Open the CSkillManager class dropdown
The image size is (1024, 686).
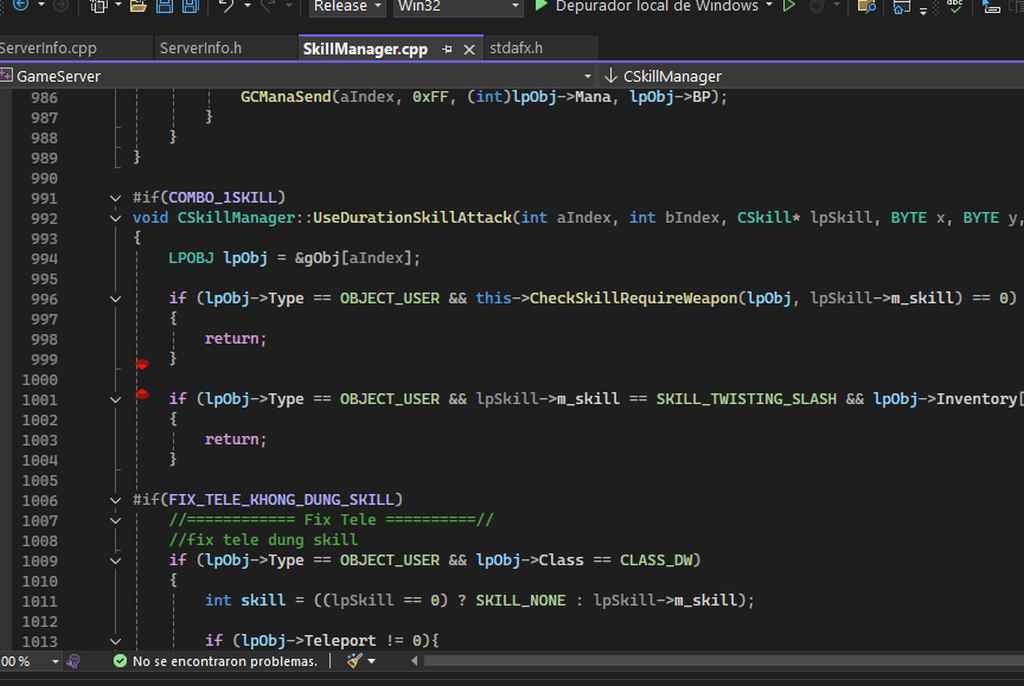[813, 76]
